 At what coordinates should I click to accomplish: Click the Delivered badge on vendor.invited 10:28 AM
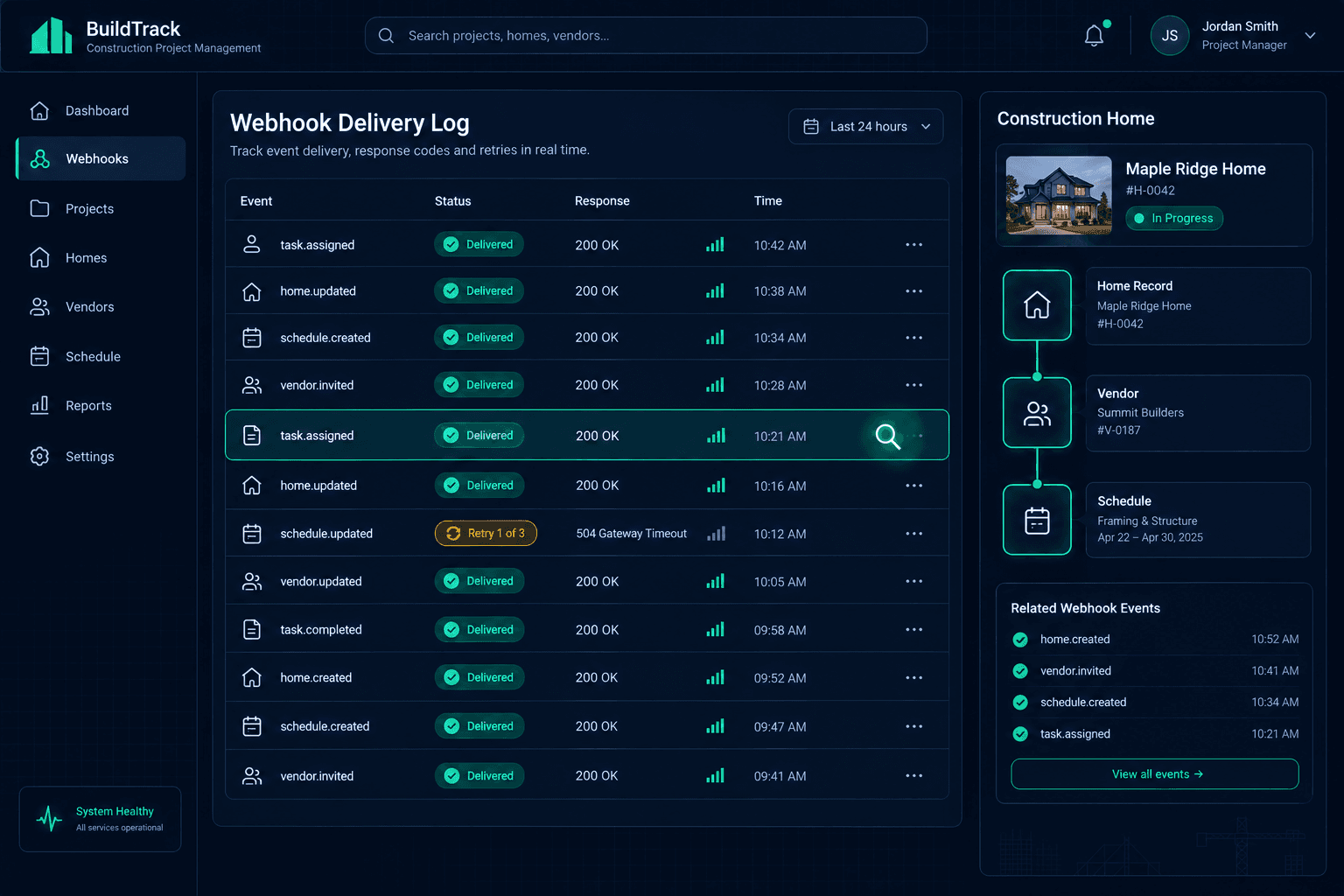click(479, 385)
